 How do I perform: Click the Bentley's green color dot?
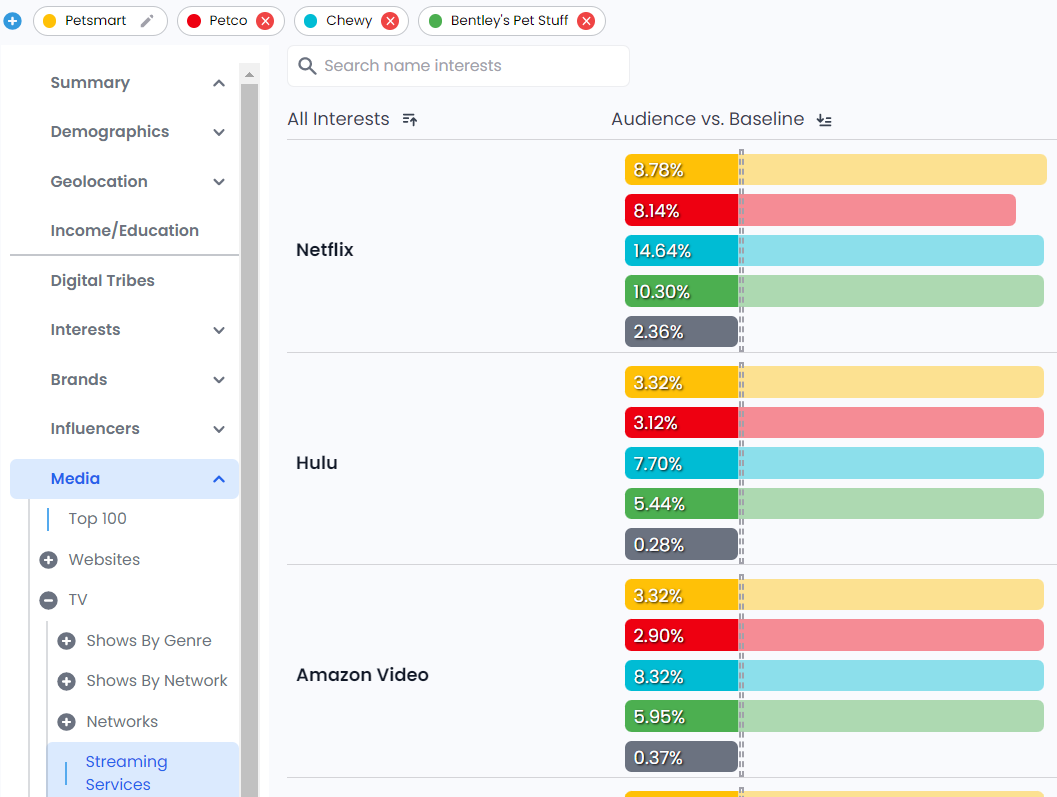[435, 21]
